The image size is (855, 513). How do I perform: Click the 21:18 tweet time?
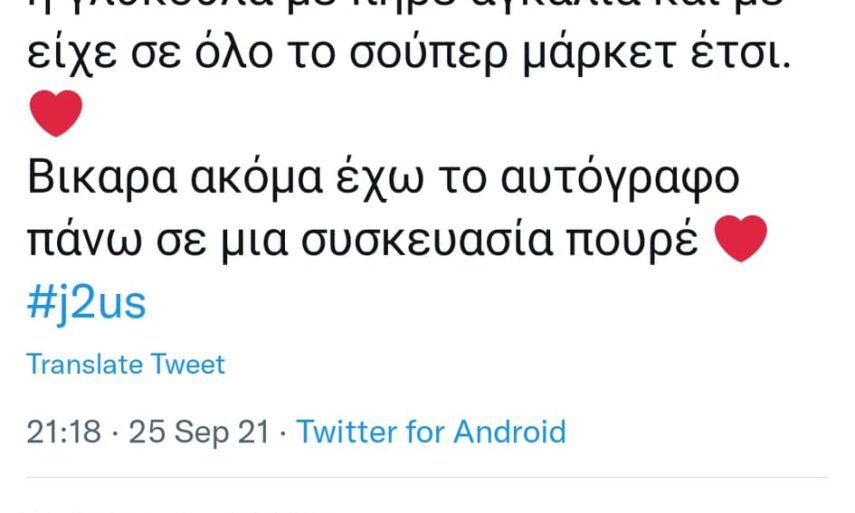[64, 432]
